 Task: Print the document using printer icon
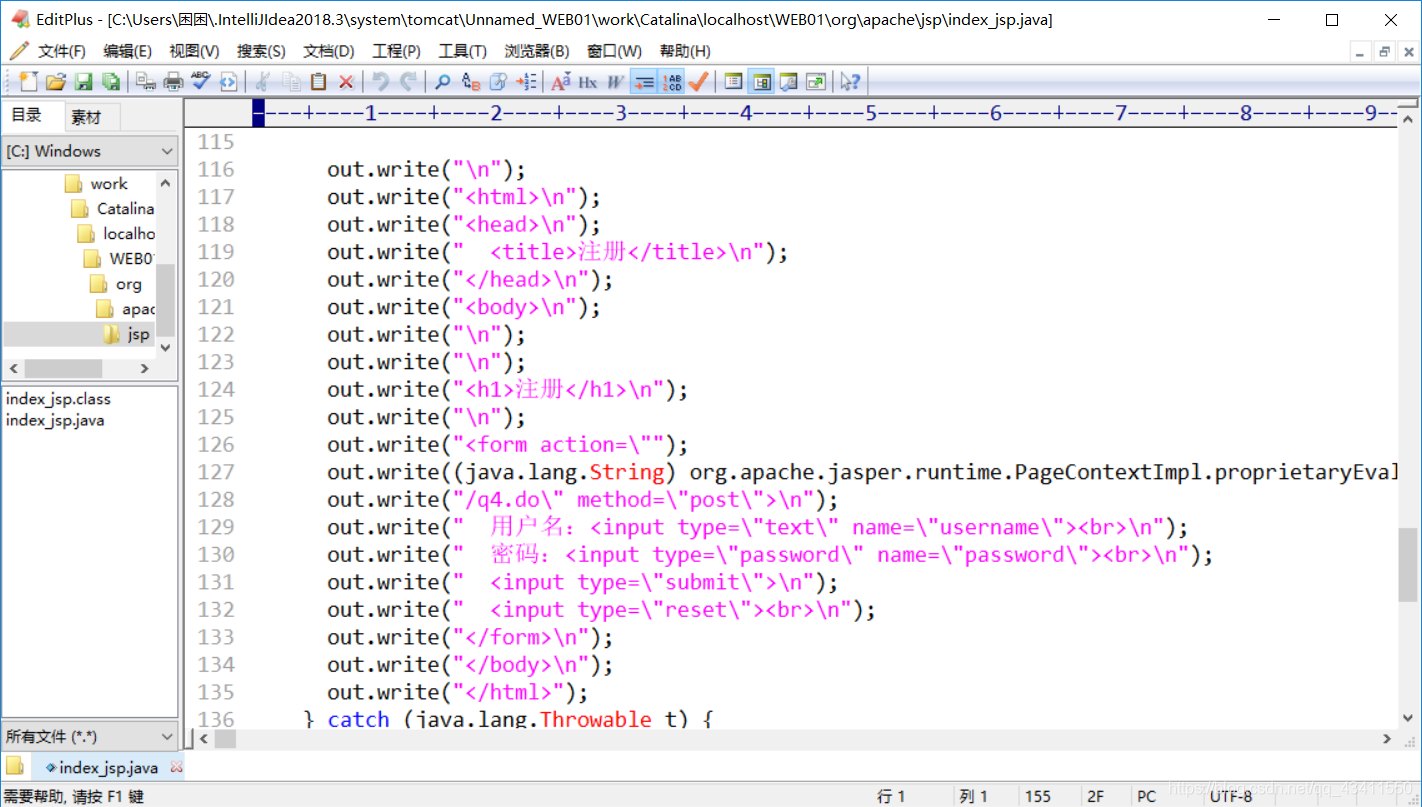tap(173, 82)
